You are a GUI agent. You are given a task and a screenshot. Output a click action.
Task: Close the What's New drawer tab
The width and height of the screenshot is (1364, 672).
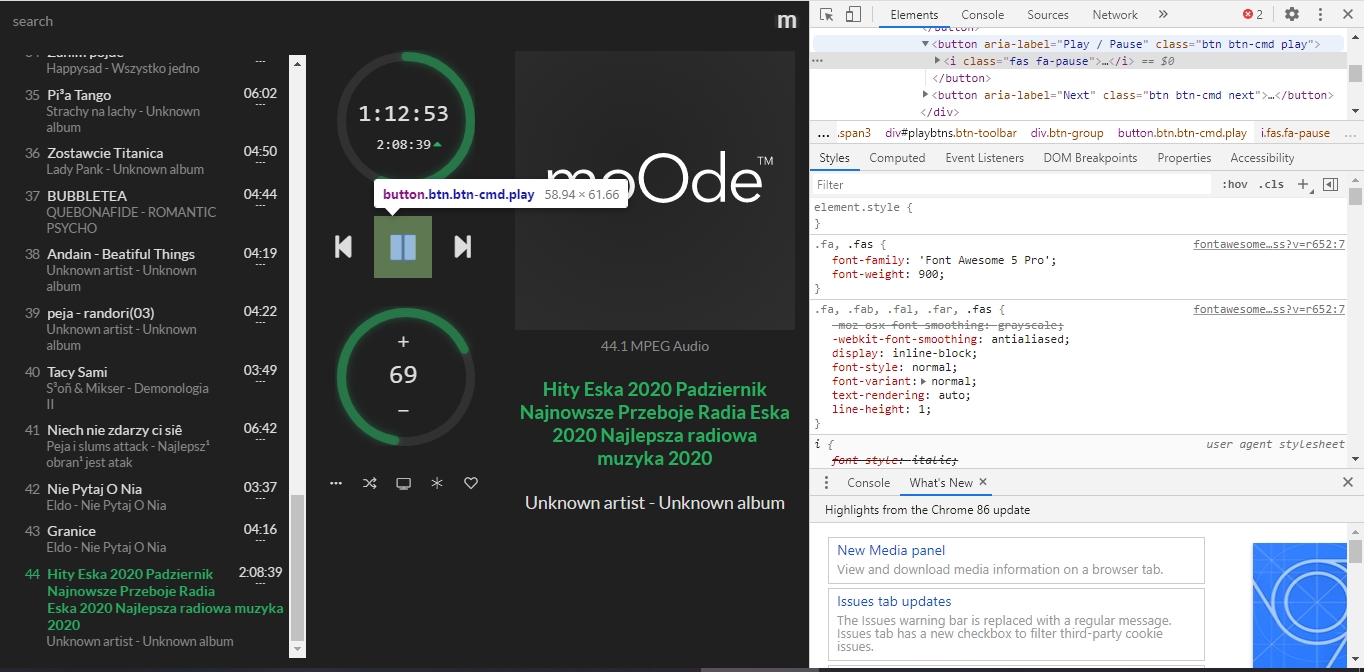click(983, 482)
